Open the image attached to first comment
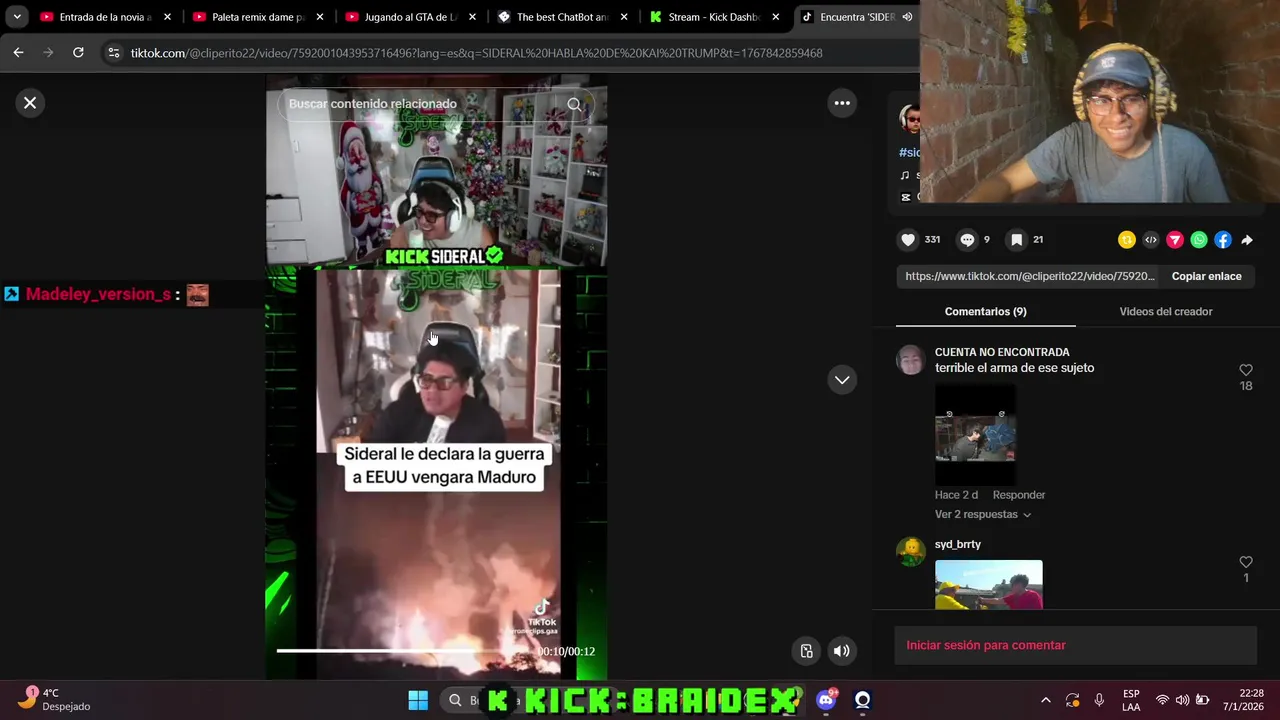Viewport: 1280px width, 720px height. (x=975, y=435)
